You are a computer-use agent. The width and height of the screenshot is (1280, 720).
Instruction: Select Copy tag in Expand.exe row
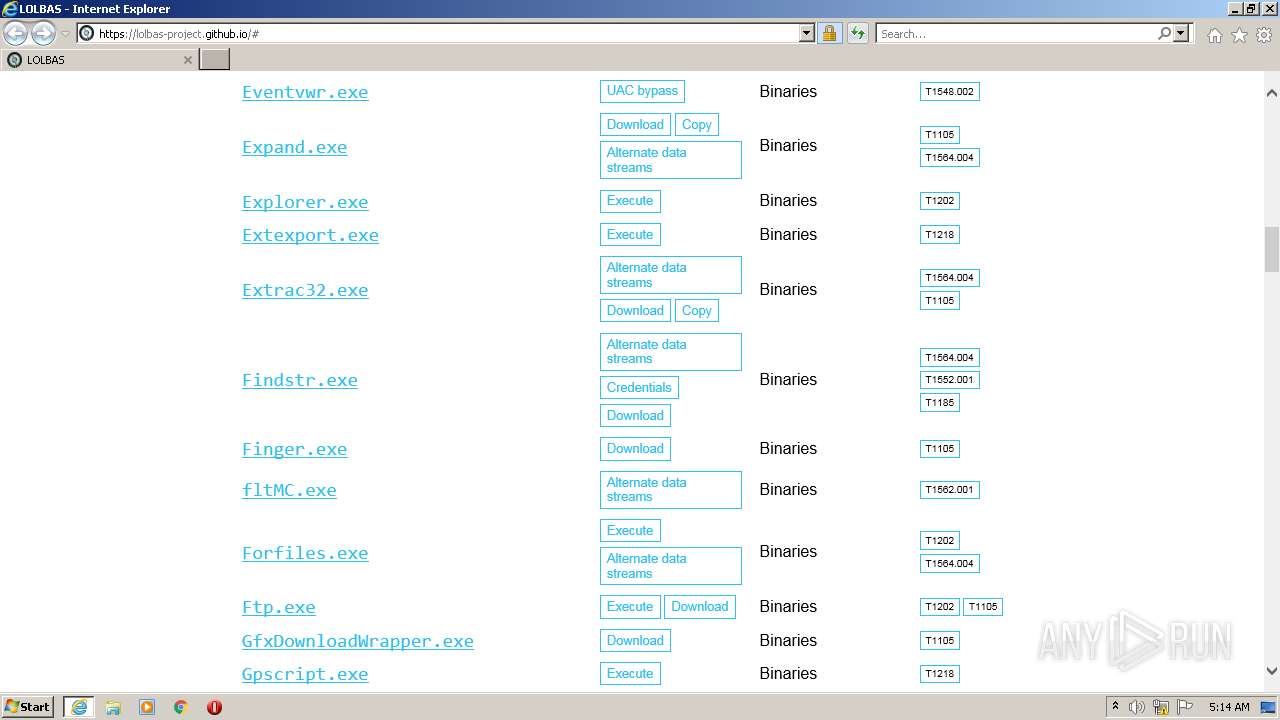[x=697, y=125]
